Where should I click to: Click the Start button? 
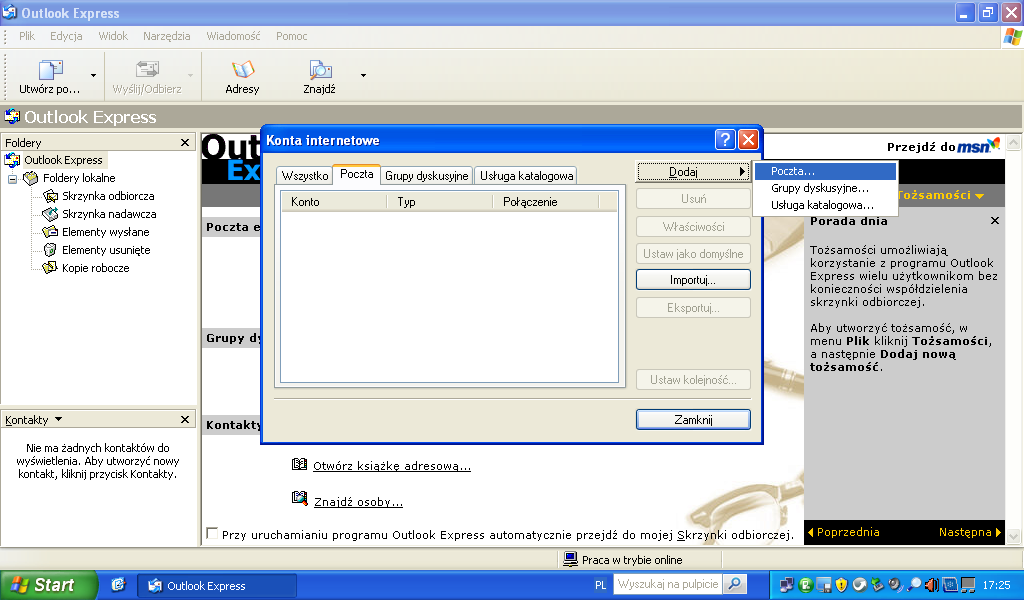(48, 585)
